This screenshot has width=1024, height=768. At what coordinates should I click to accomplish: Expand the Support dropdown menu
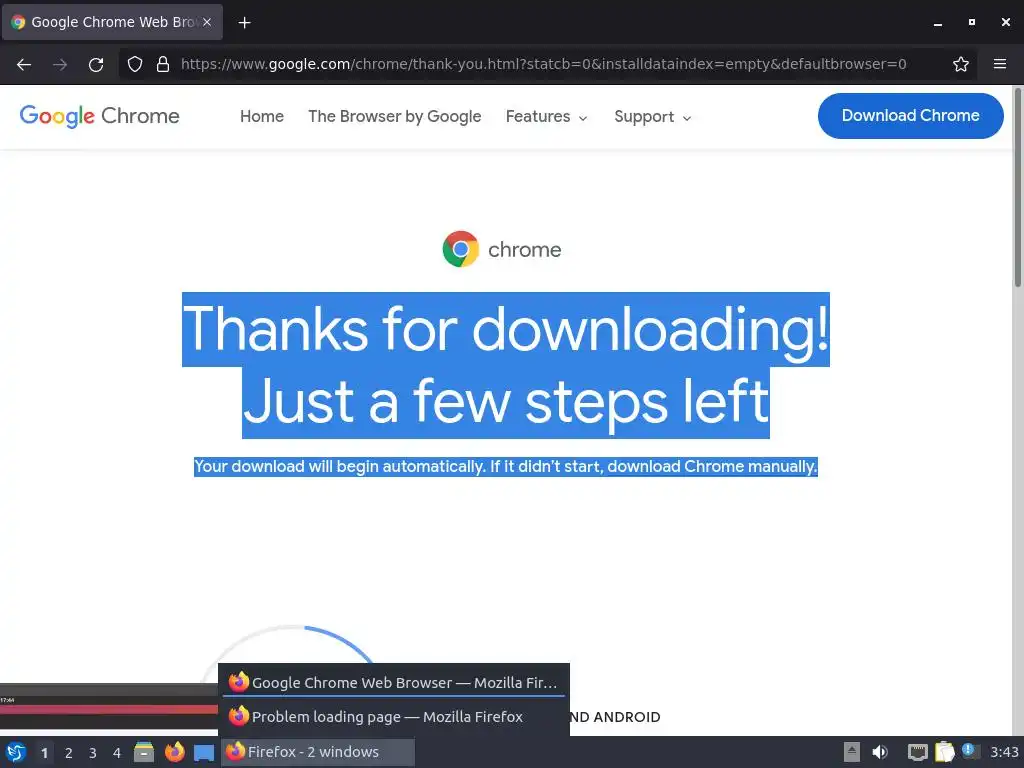click(652, 116)
